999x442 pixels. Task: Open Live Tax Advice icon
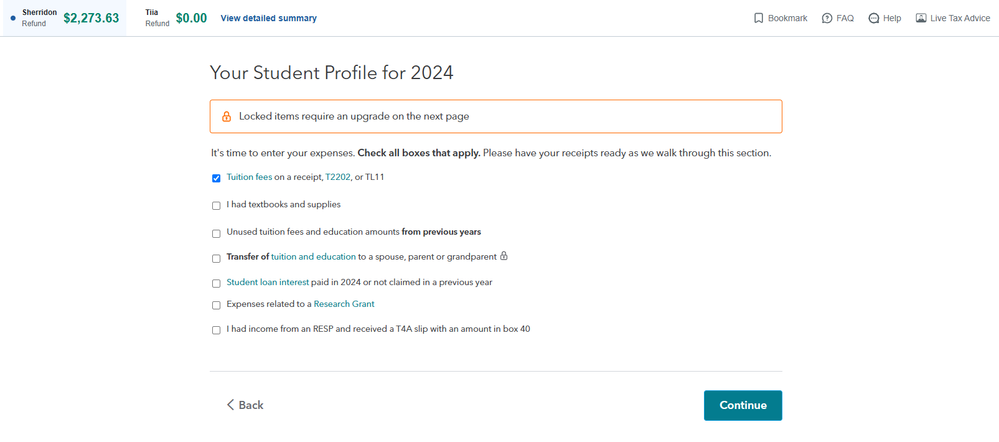tap(921, 18)
